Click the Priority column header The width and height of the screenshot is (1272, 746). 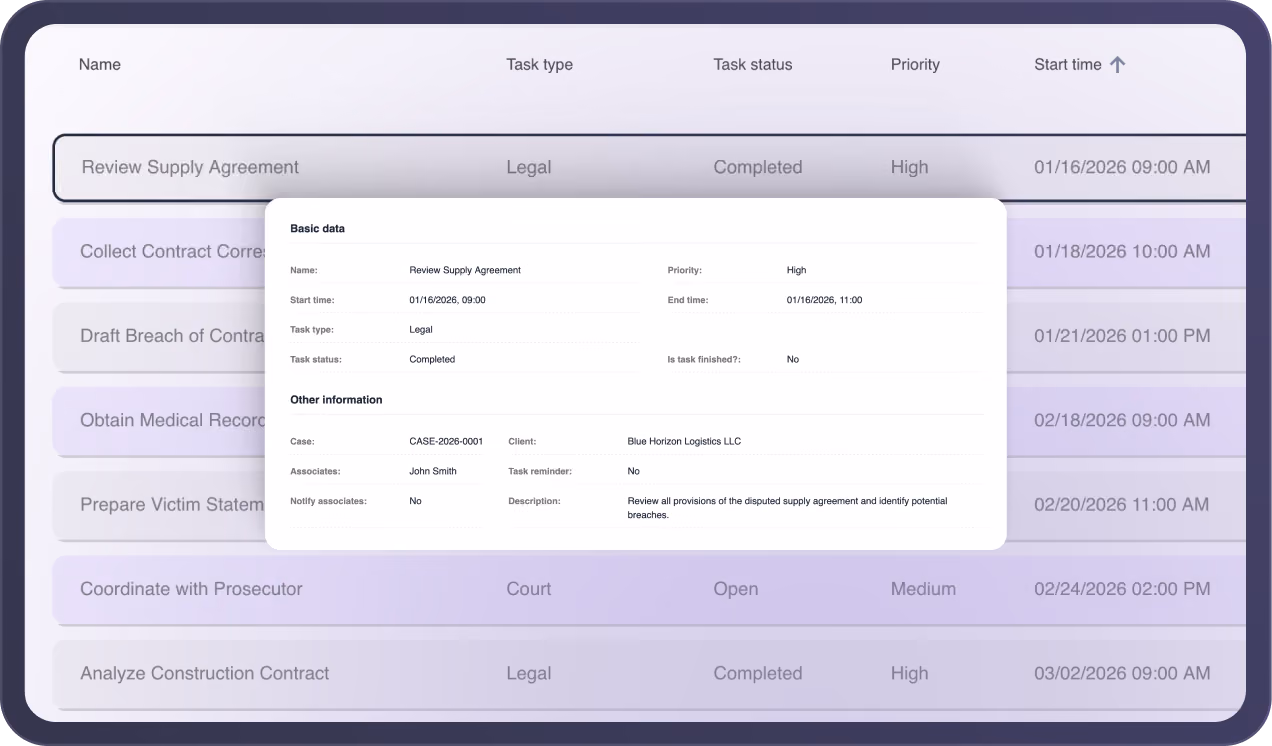(915, 65)
